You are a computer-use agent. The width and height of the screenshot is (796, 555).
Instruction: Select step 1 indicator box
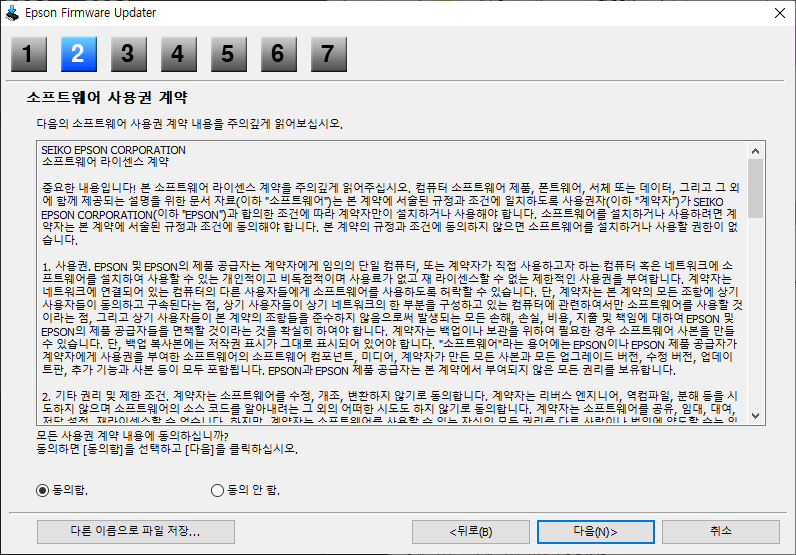coord(29,54)
